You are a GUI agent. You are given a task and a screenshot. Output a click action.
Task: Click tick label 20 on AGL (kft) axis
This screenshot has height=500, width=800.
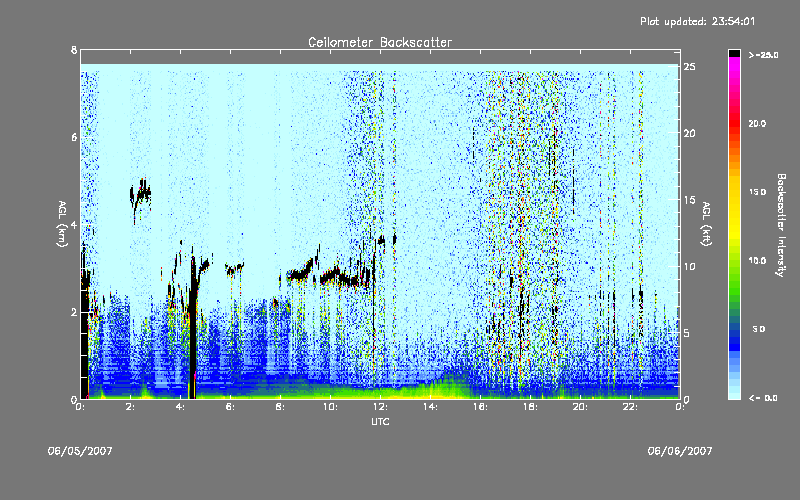click(x=690, y=133)
